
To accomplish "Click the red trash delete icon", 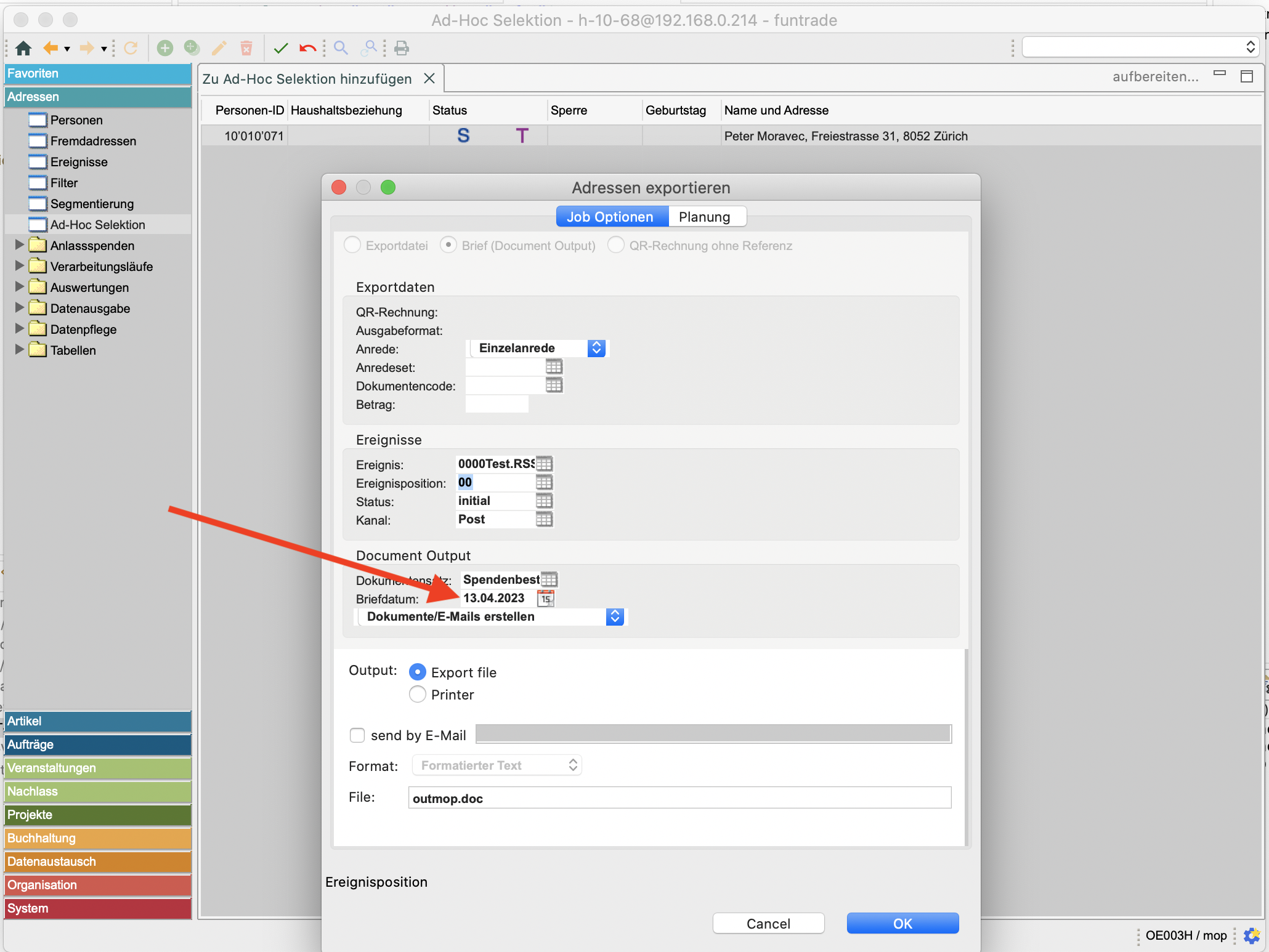I will [x=246, y=48].
